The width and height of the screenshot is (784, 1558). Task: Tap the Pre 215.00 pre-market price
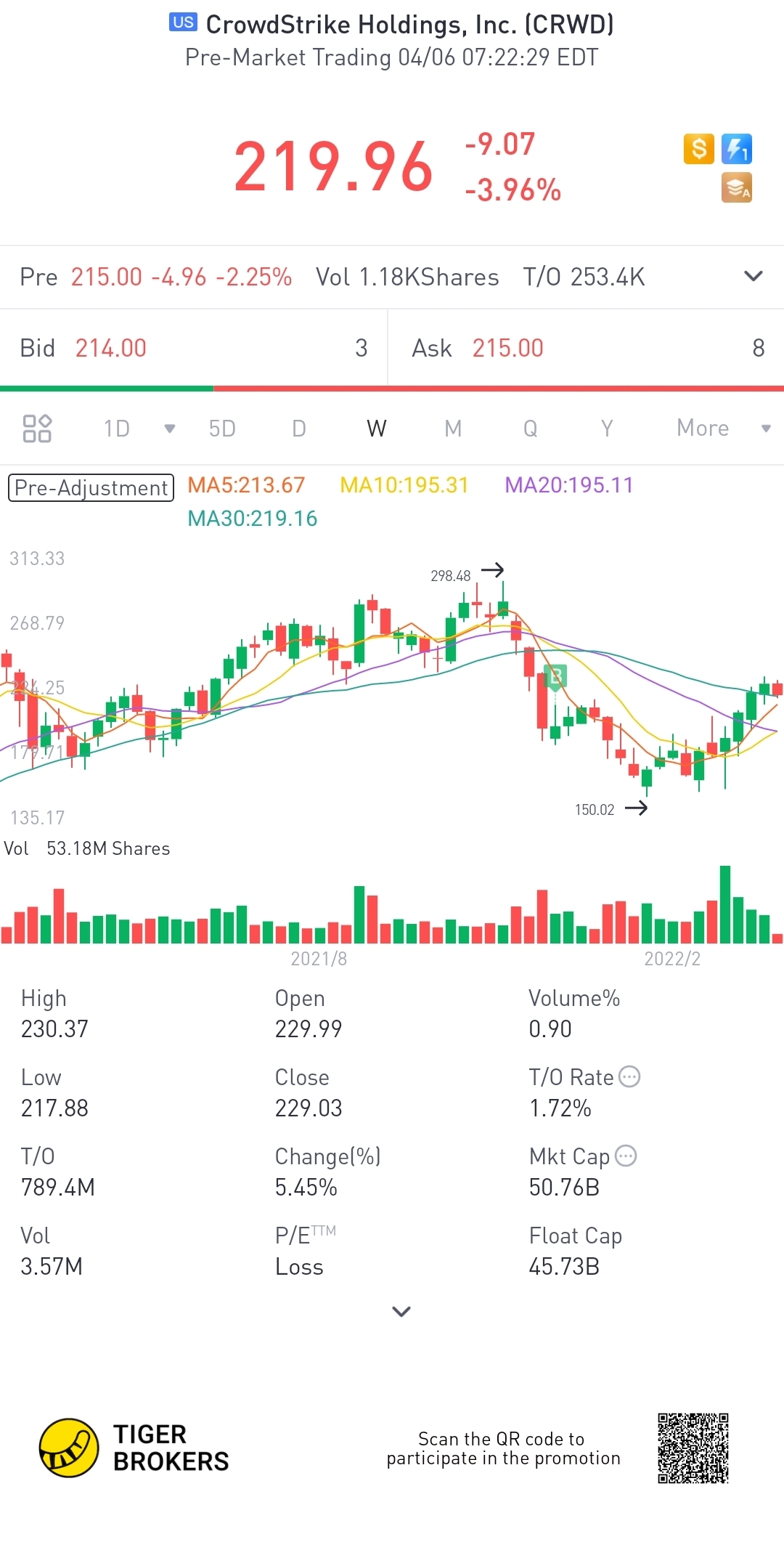(155, 277)
